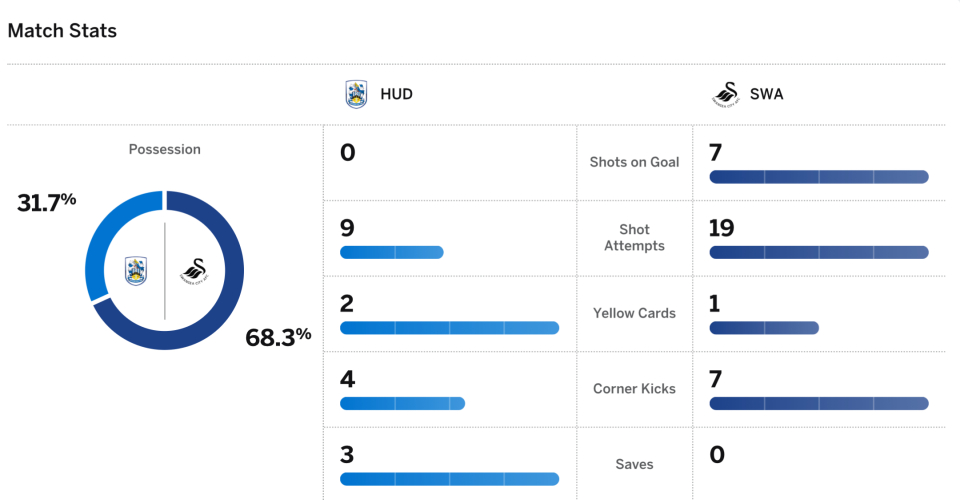Click Huddersfield's Saves bar
This screenshot has width=960, height=500.
(449, 479)
